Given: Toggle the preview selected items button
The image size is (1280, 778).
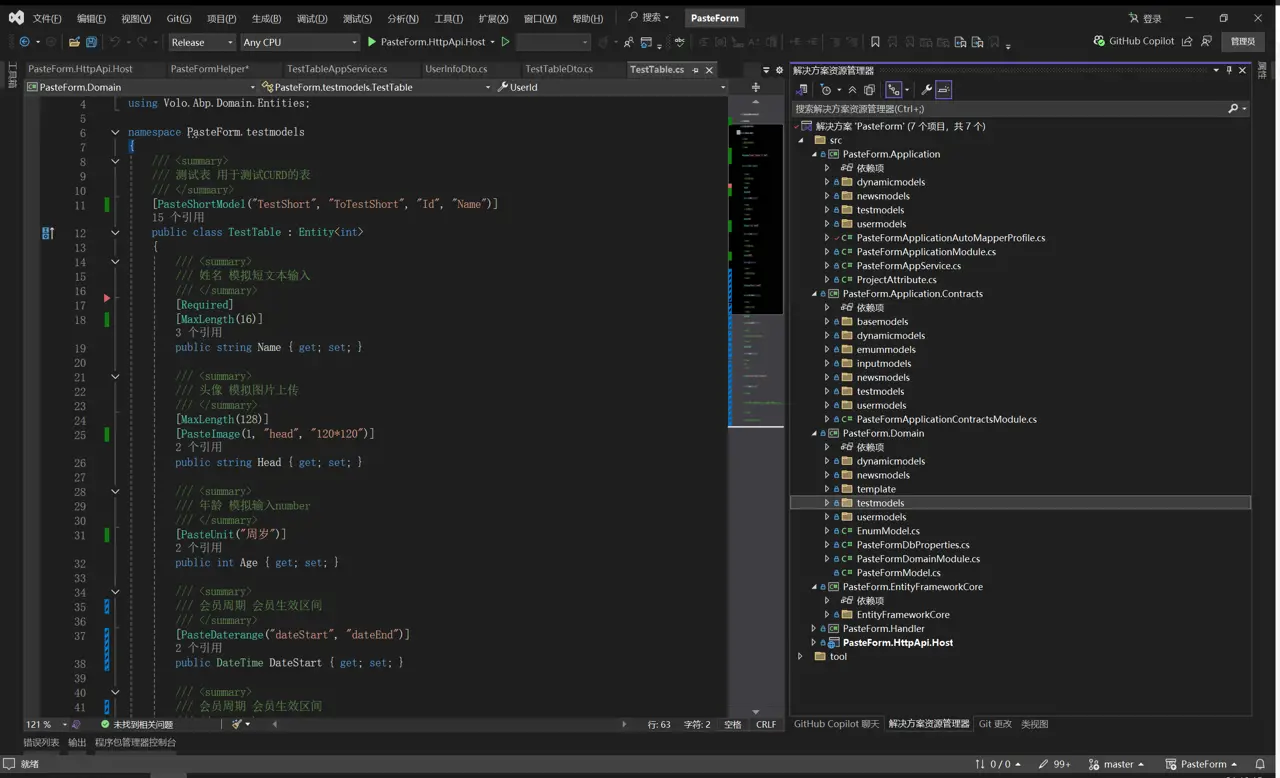Looking at the screenshot, I should pyautogui.click(x=943, y=90).
